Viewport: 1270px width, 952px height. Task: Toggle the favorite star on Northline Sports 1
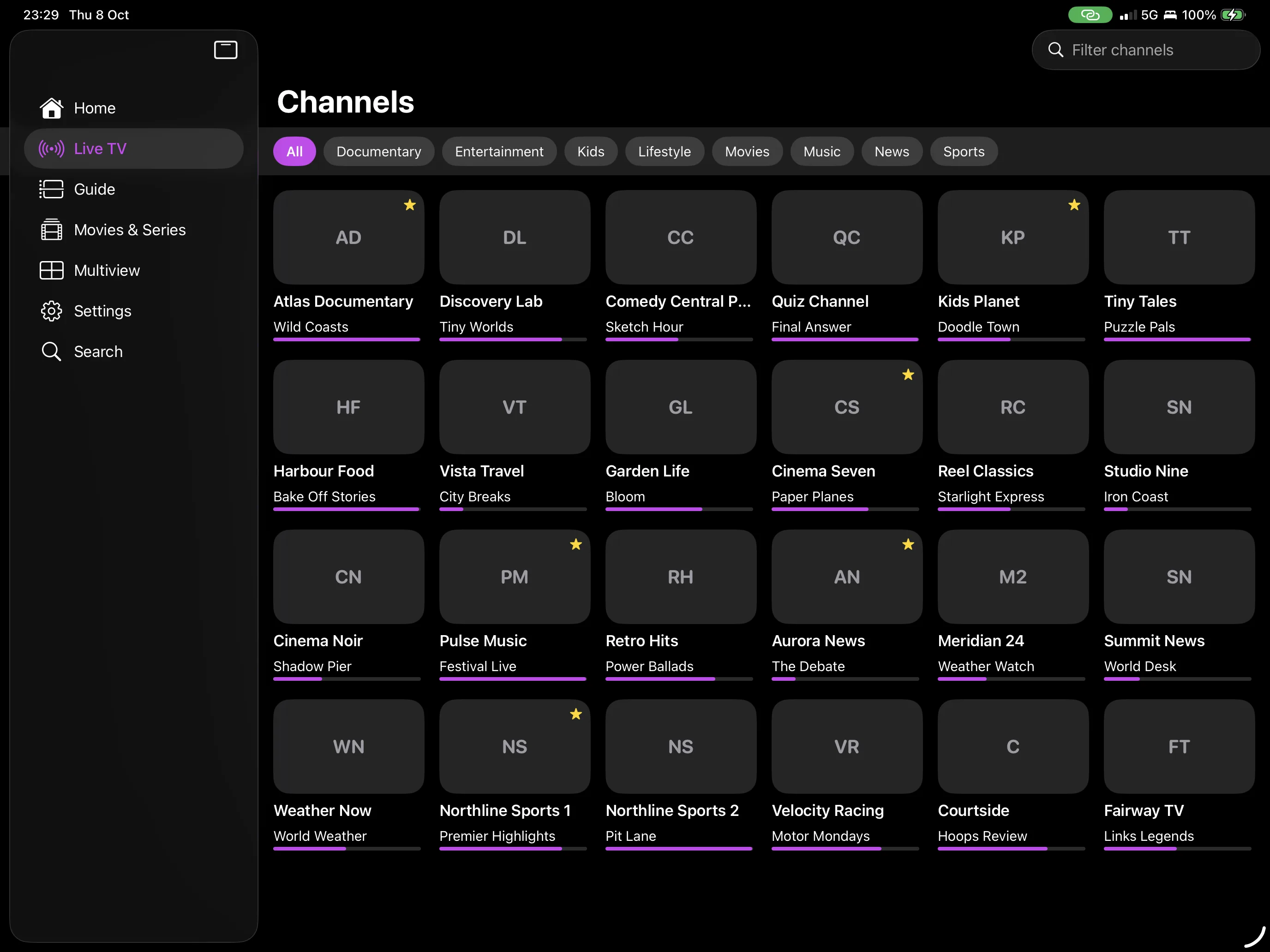576,714
